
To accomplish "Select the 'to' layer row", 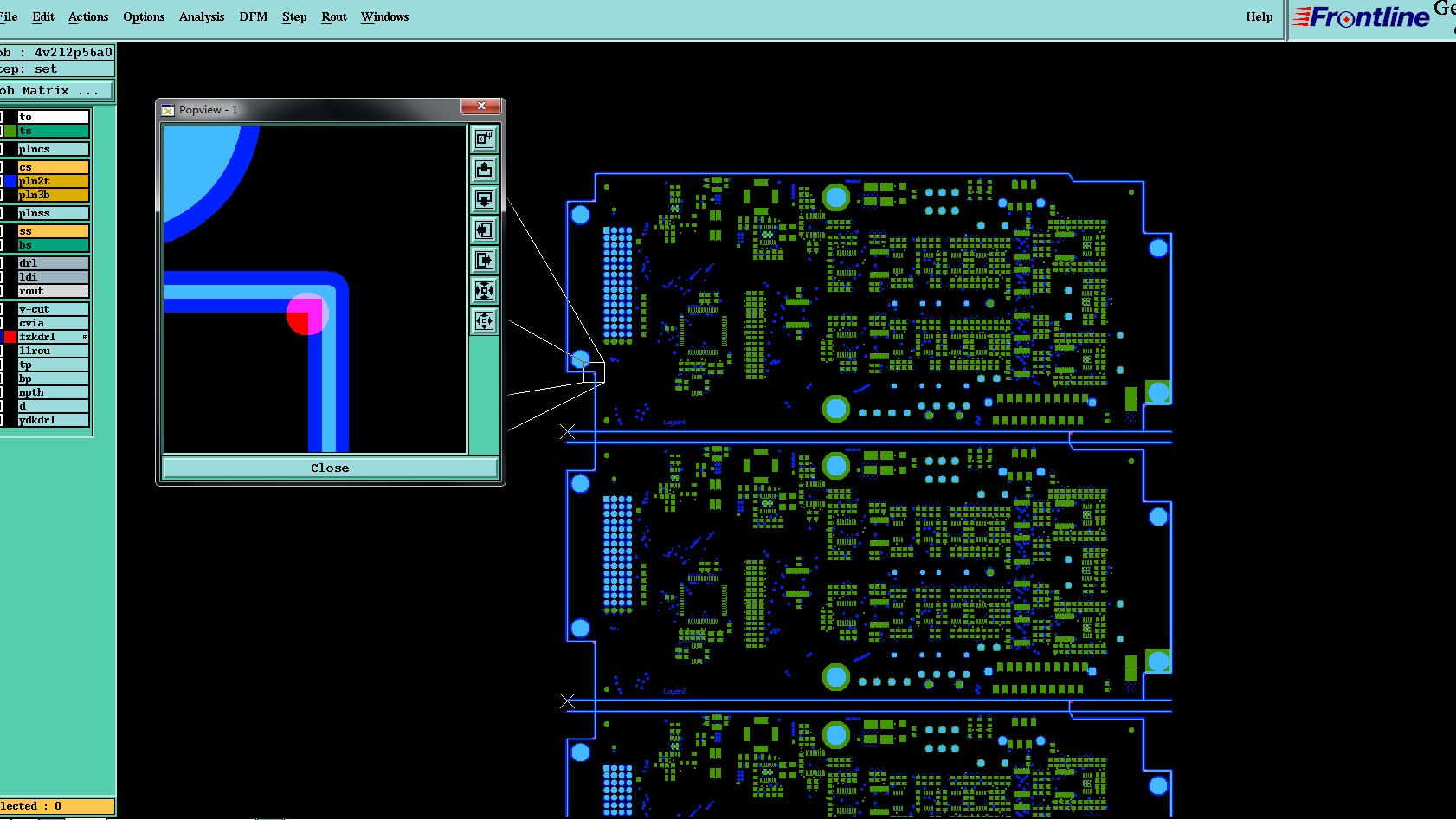I will click(x=54, y=117).
